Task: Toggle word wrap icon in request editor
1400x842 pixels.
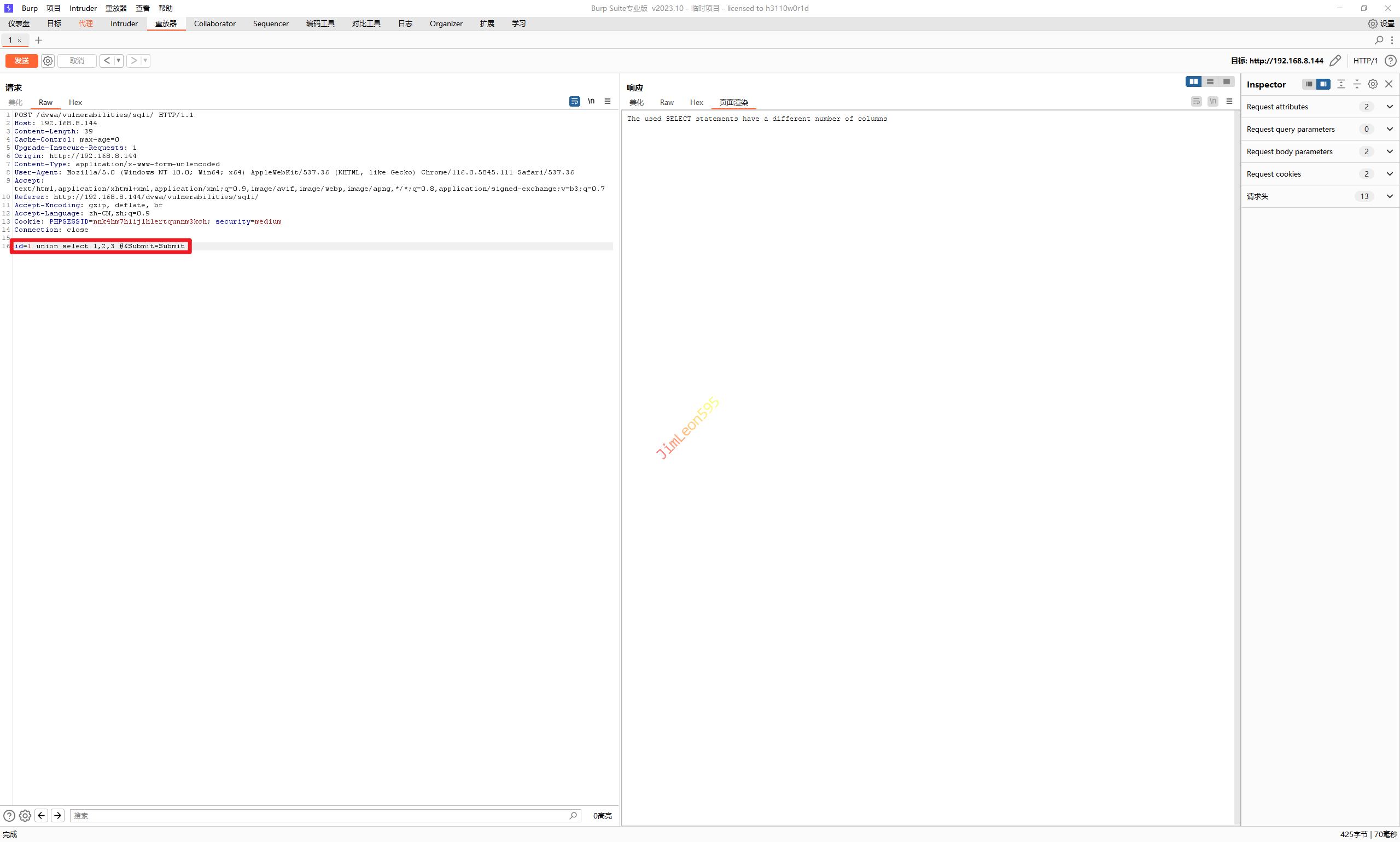Action: (574, 102)
